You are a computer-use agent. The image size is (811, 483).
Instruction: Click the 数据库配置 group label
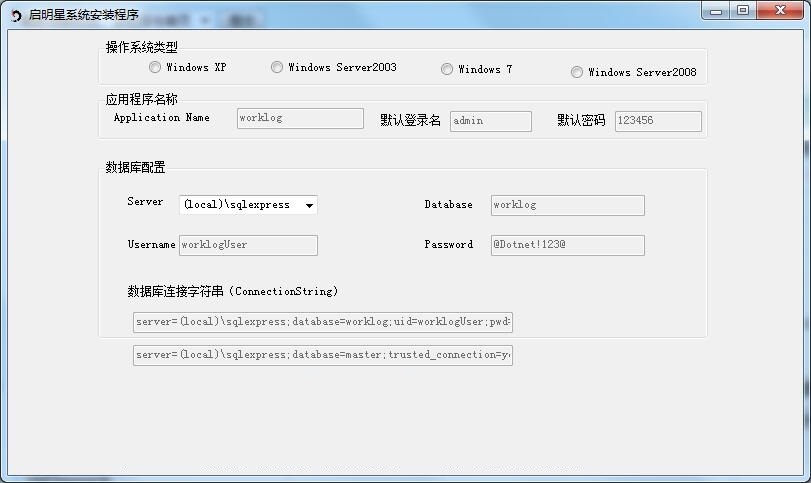coord(136,167)
